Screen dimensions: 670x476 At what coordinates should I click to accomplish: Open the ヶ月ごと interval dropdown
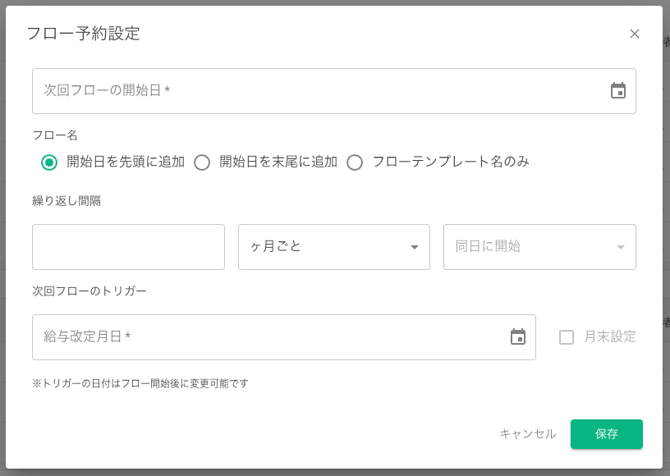[322, 247]
